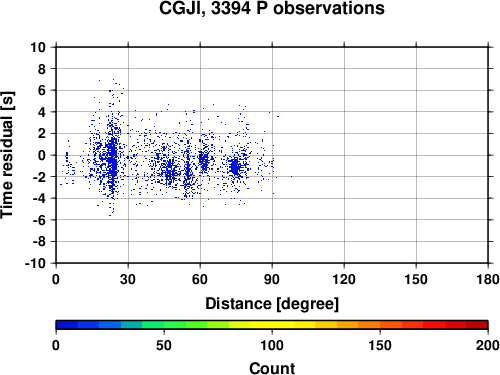Pick the dark blue end of the colorbar
The width and height of the screenshot is (500, 375).
click(x=67, y=325)
